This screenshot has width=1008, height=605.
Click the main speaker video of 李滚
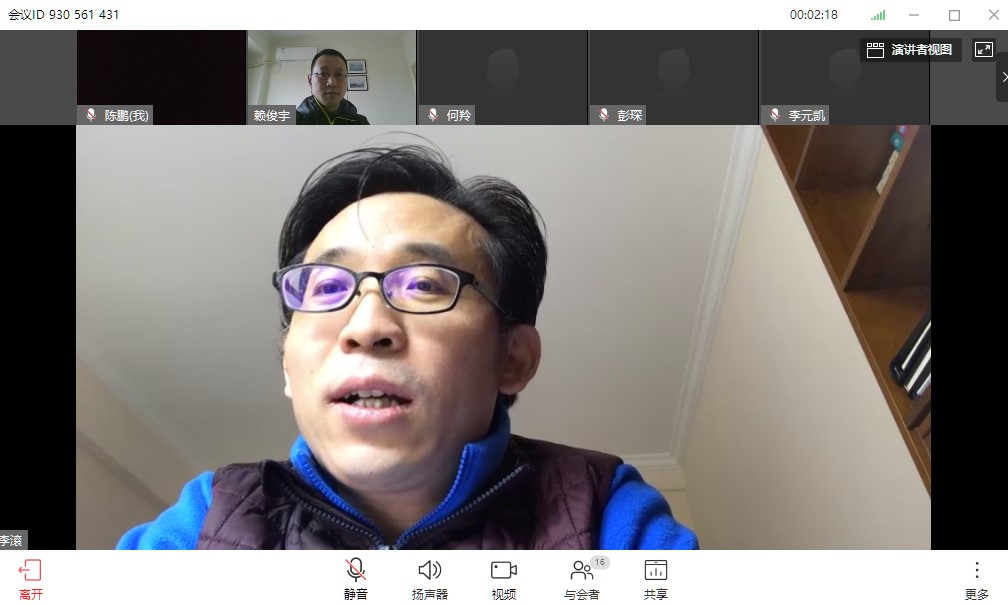click(x=503, y=337)
